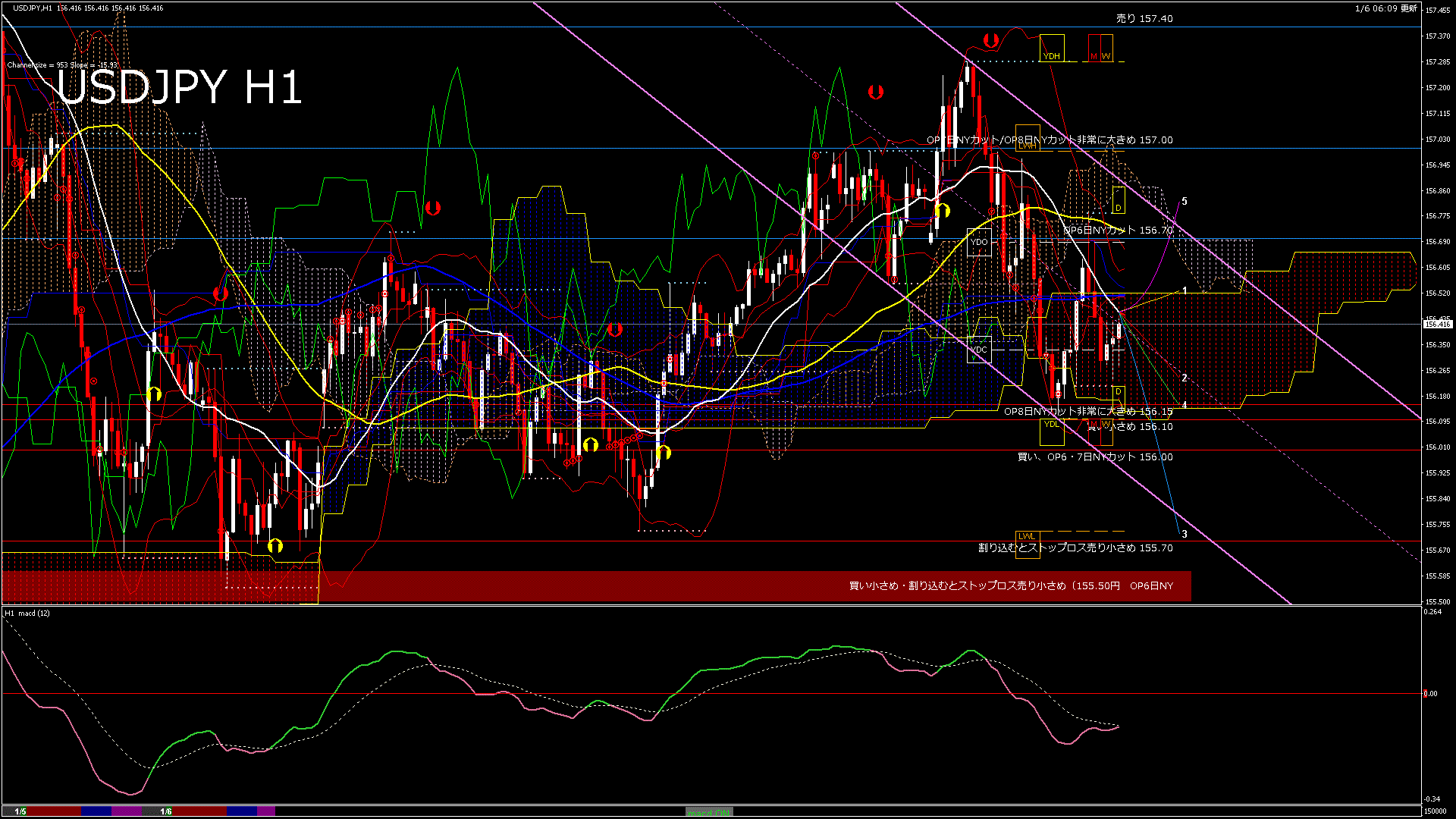Click the YDH yesterday-high label box
The width and height of the screenshot is (1456, 819).
click(1051, 49)
